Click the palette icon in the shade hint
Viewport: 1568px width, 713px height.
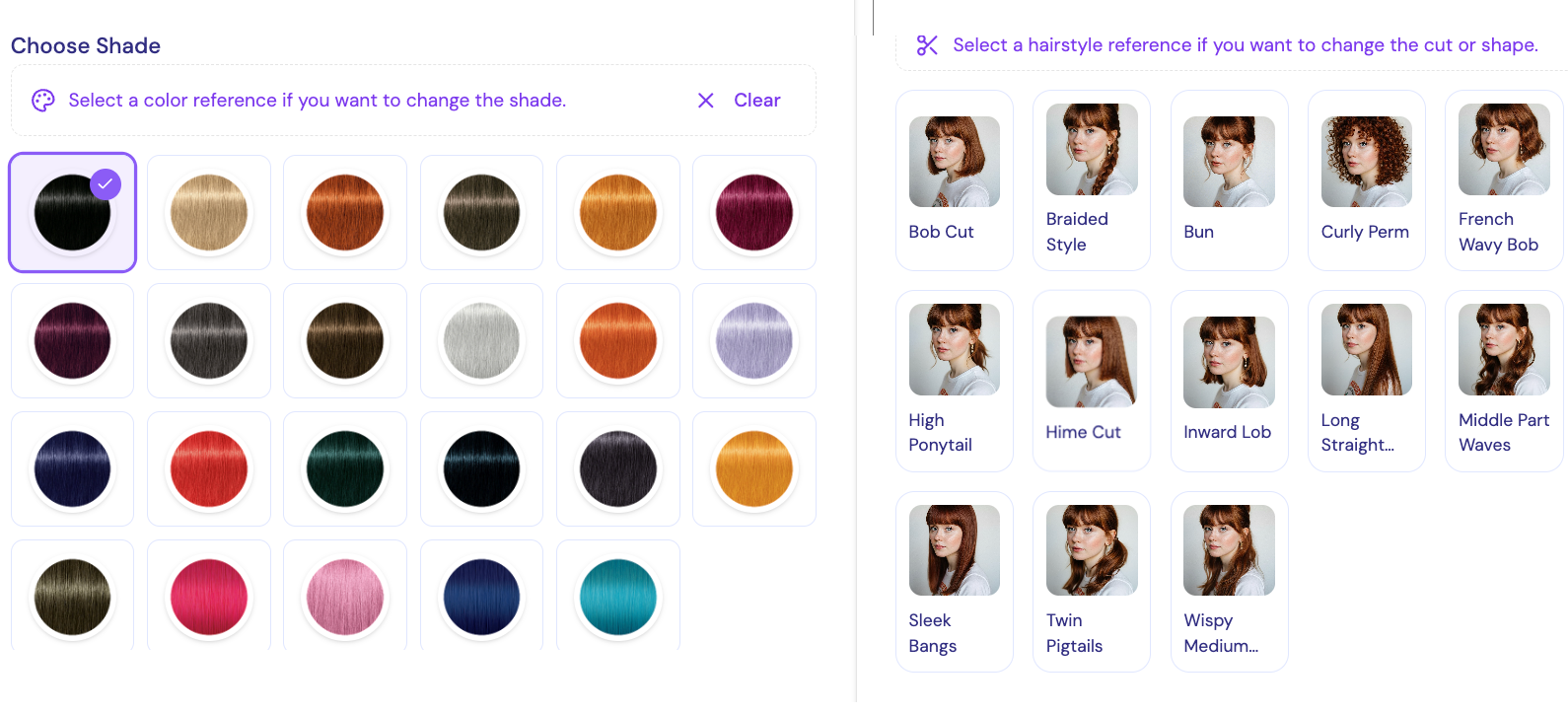click(42, 101)
